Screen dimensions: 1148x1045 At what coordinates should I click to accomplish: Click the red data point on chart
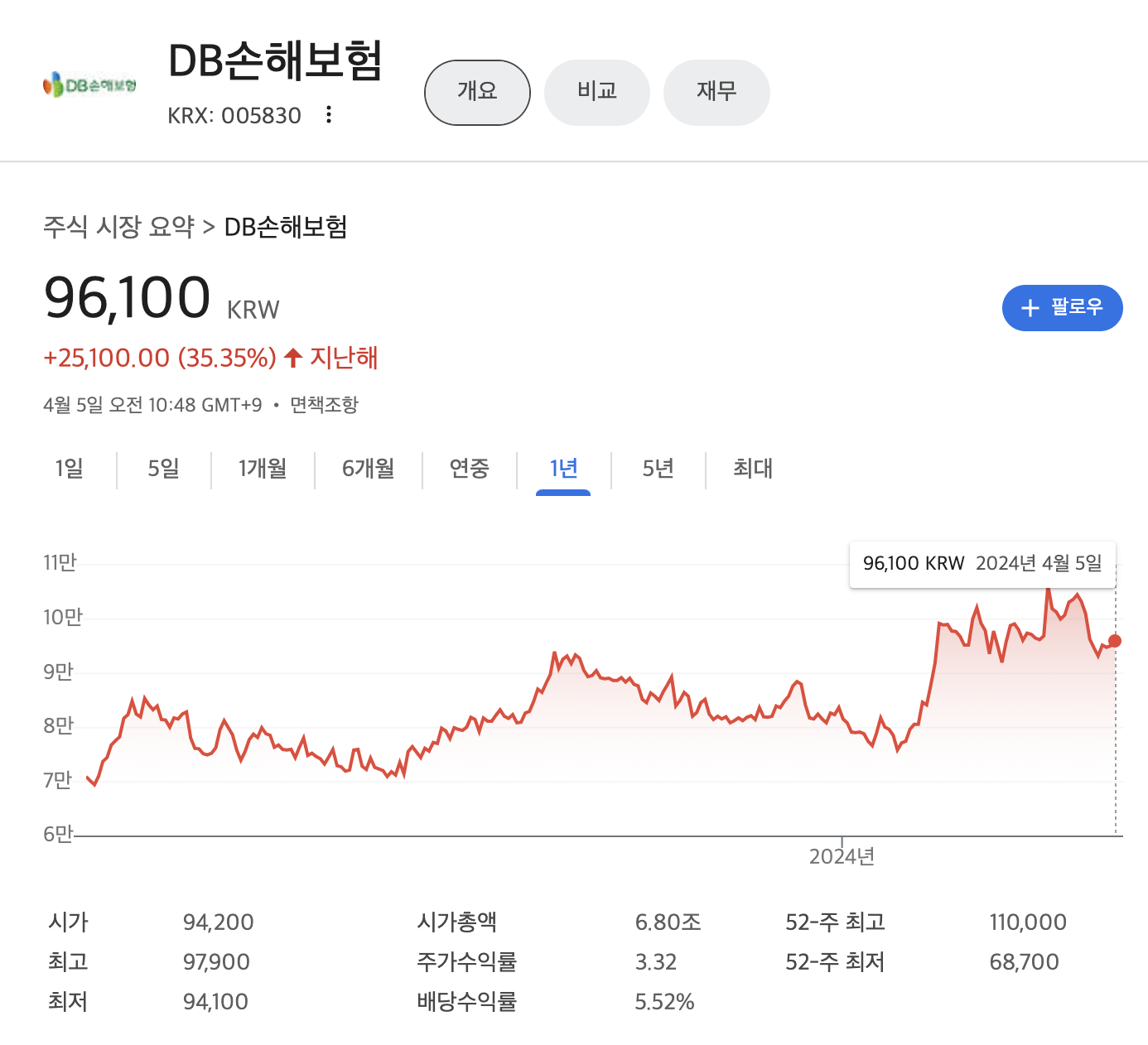tap(1115, 641)
